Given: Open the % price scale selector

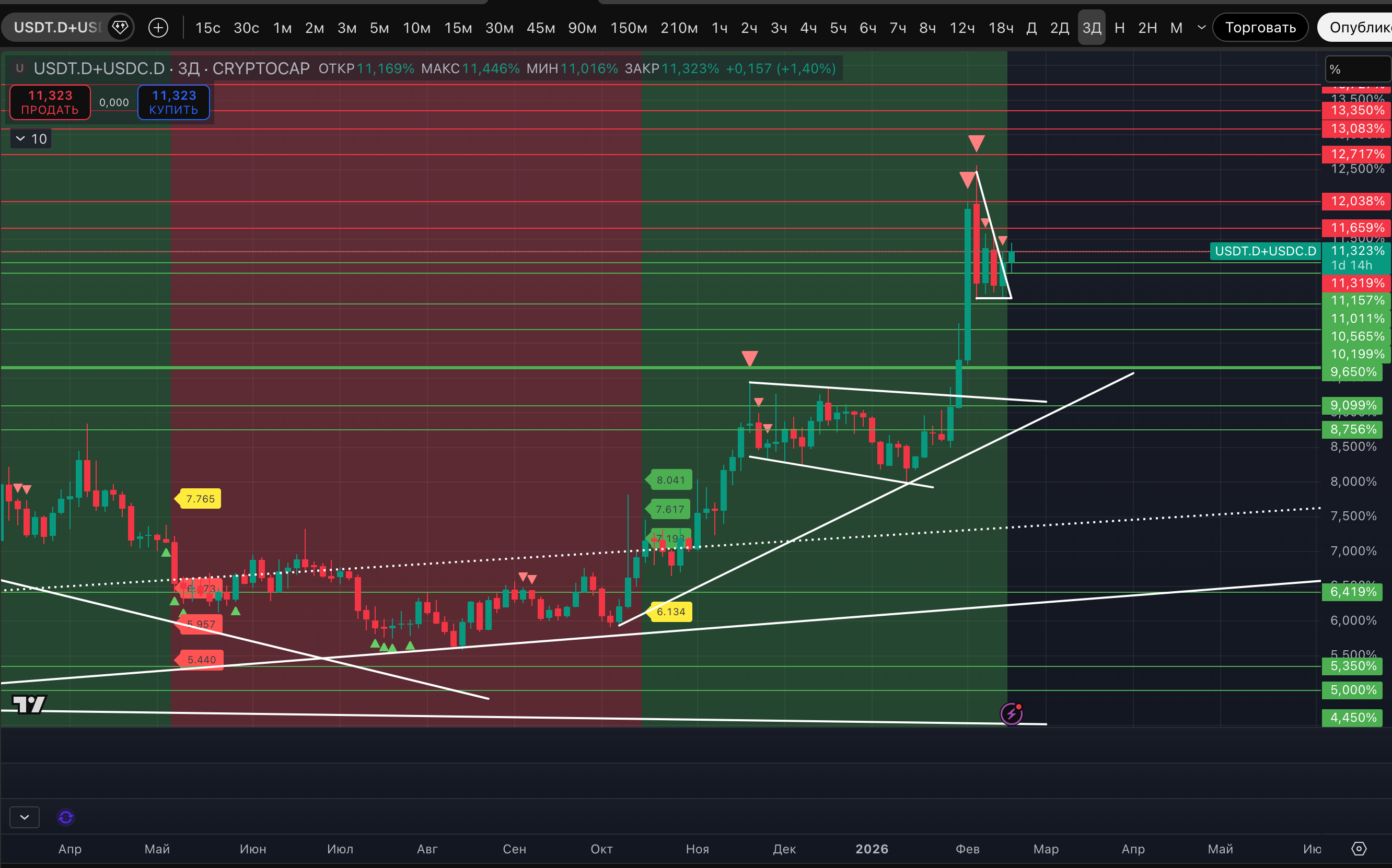Looking at the screenshot, I should 1356,69.
